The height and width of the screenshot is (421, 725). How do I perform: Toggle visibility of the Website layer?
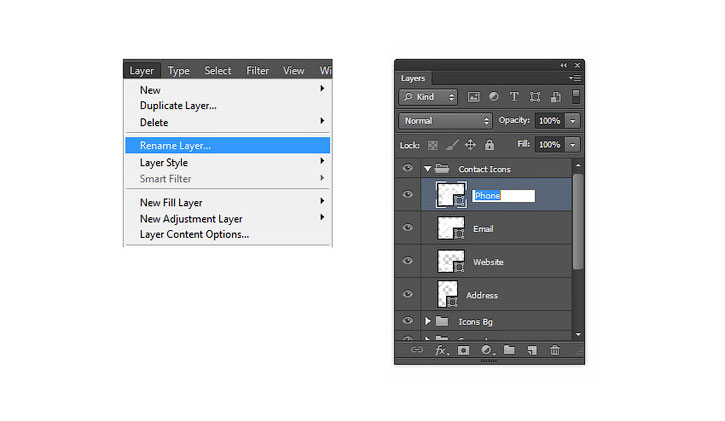pos(407,261)
